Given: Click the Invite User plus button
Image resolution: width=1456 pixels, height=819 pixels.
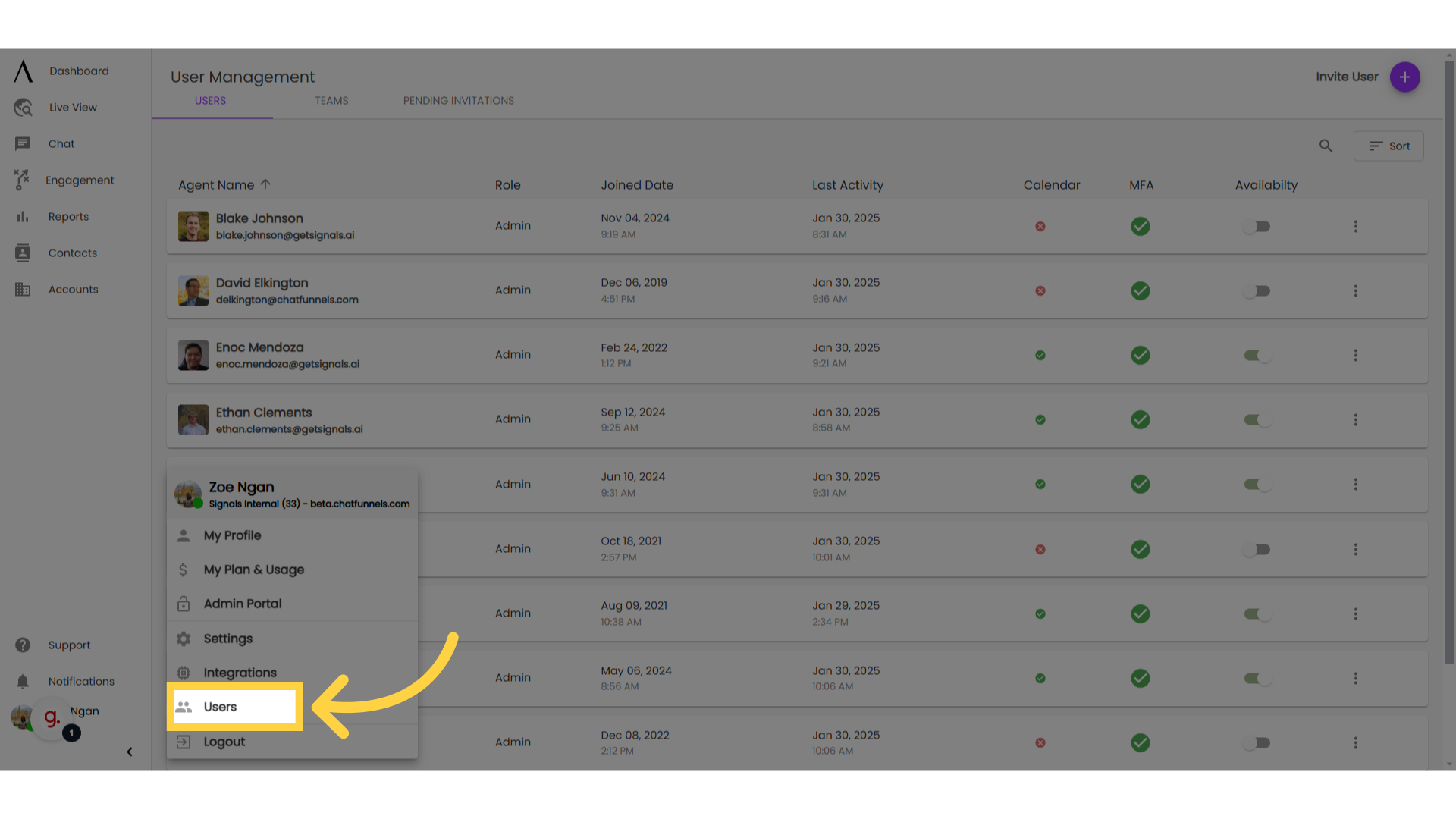Looking at the screenshot, I should click(x=1404, y=77).
